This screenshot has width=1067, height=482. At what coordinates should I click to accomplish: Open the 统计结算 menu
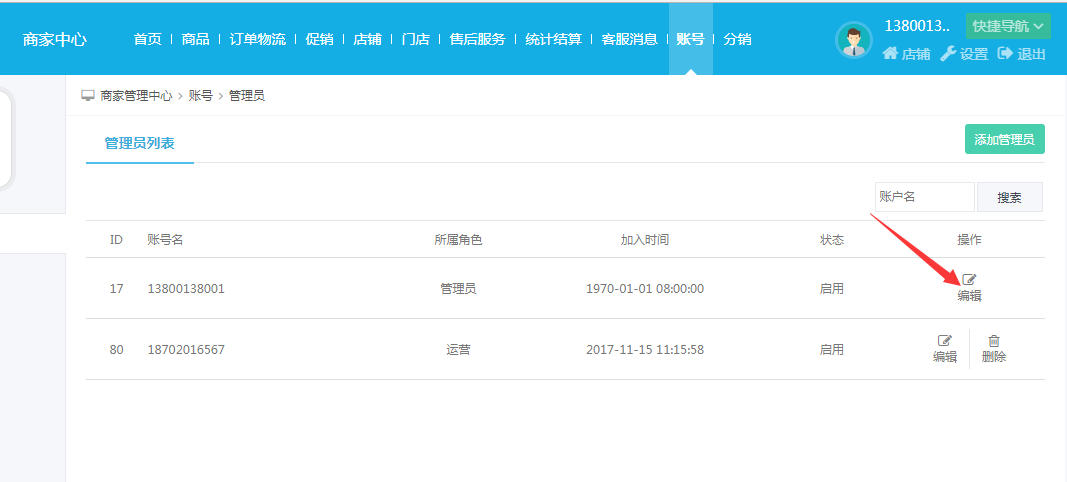[x=554, y=39]
